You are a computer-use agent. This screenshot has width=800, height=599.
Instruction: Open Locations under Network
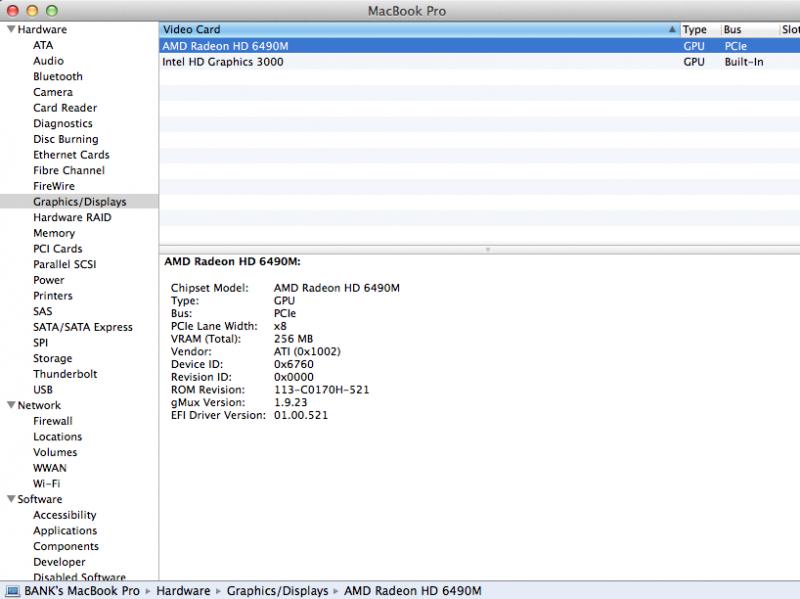(58, 437)
